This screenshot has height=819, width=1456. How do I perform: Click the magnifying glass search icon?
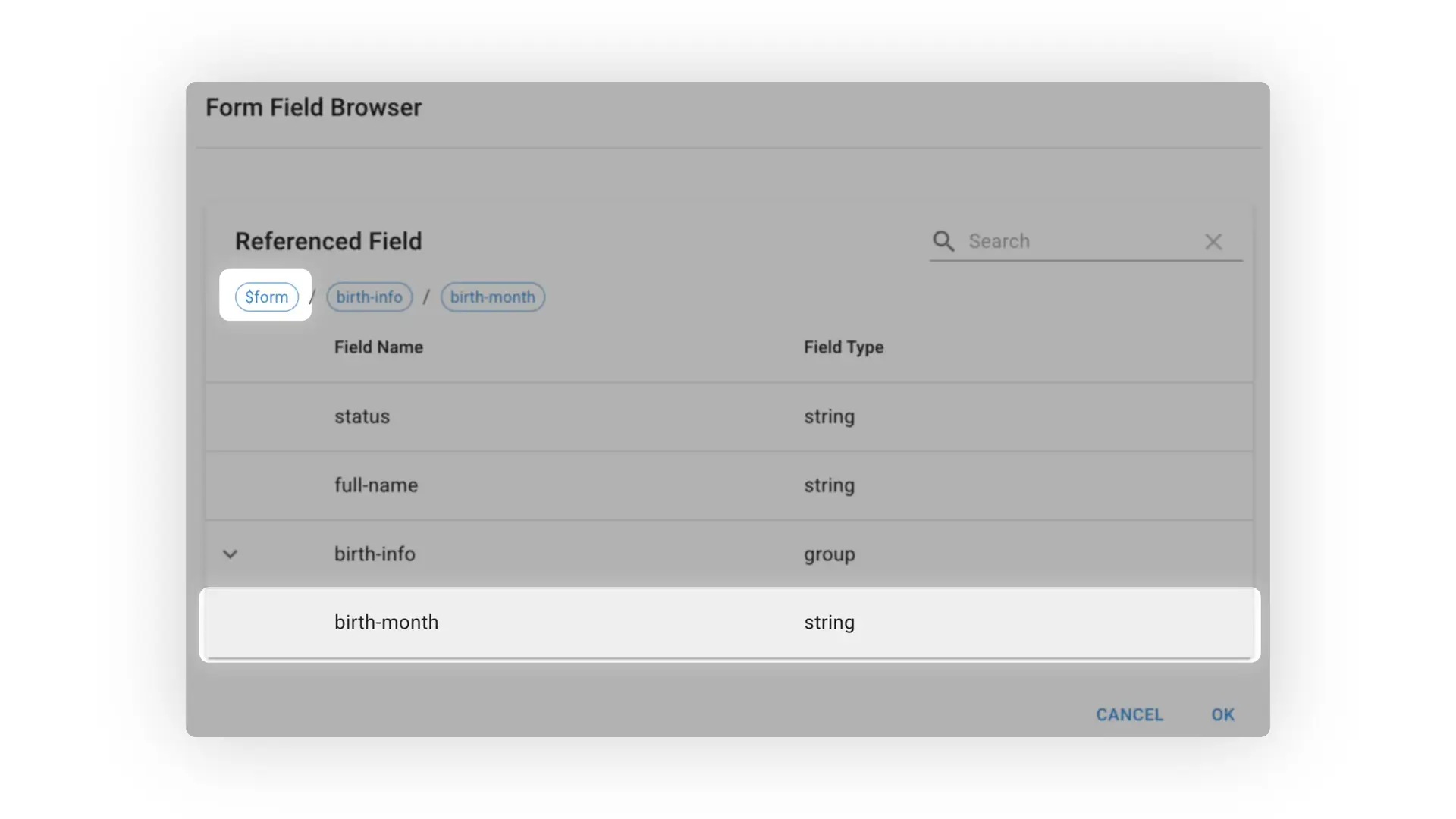point(943,241)
